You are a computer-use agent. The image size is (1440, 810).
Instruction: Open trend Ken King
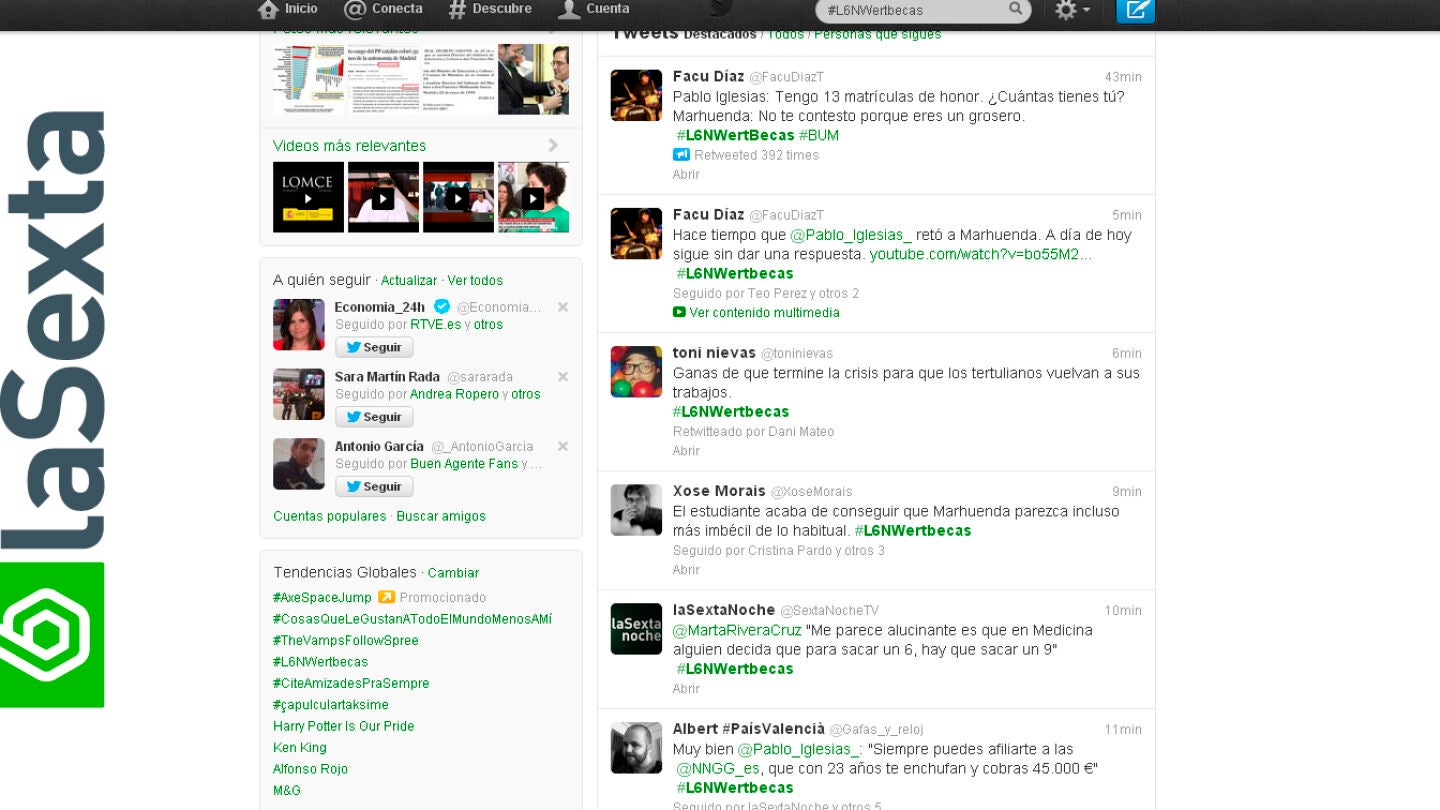point(300,748)
